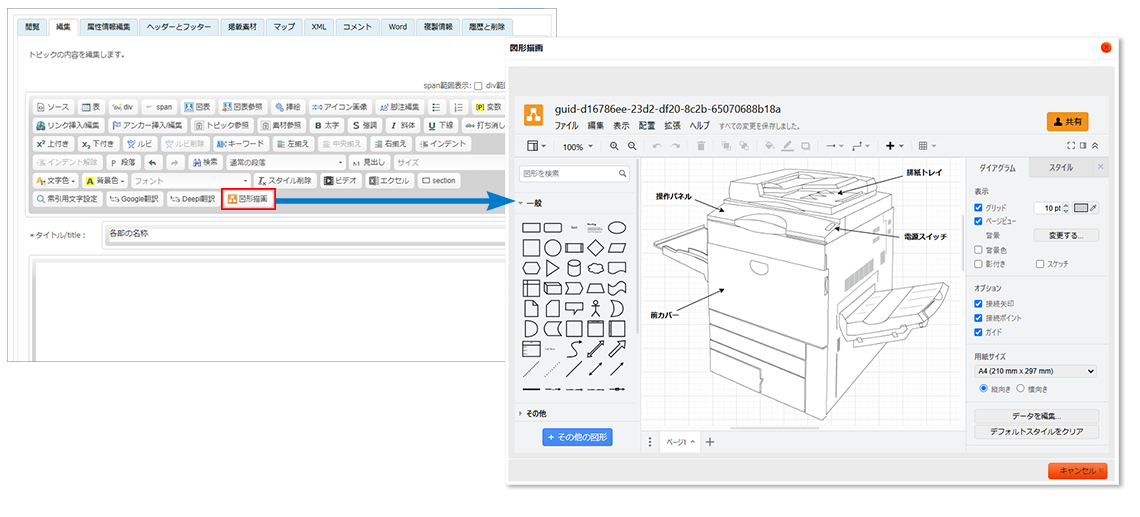Click the Google翻訳 translate button

(135, 199)
